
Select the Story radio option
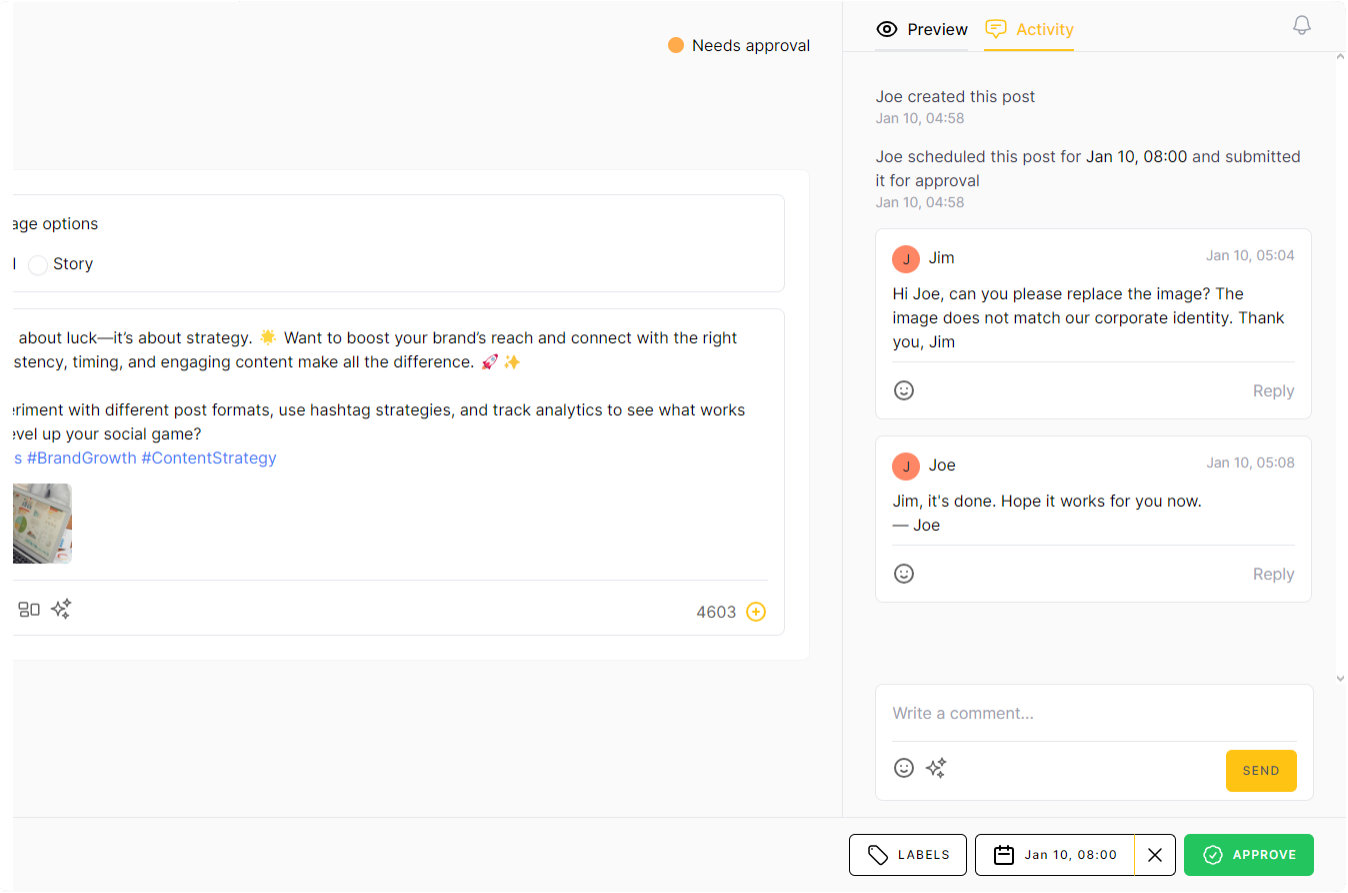point(38,265)
